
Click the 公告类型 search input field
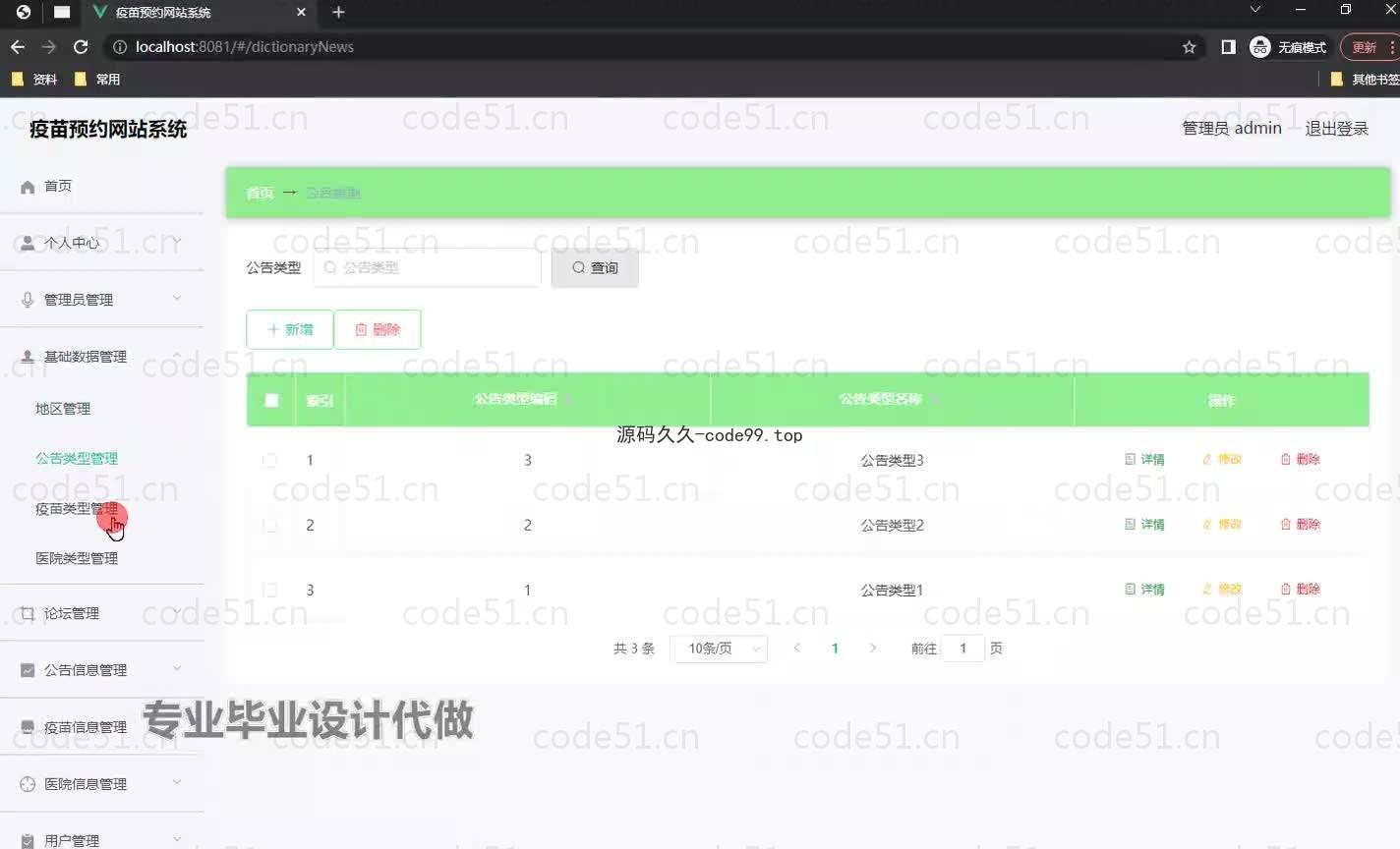tap(428, 267)
